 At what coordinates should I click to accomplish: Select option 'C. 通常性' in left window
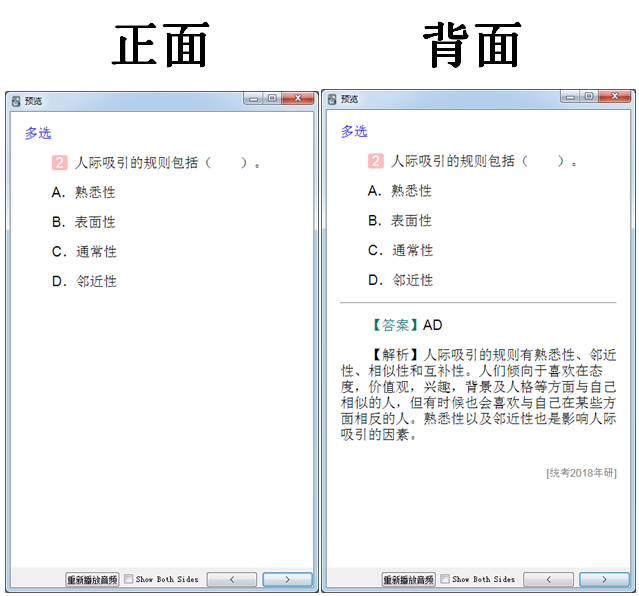coord(84,252)
